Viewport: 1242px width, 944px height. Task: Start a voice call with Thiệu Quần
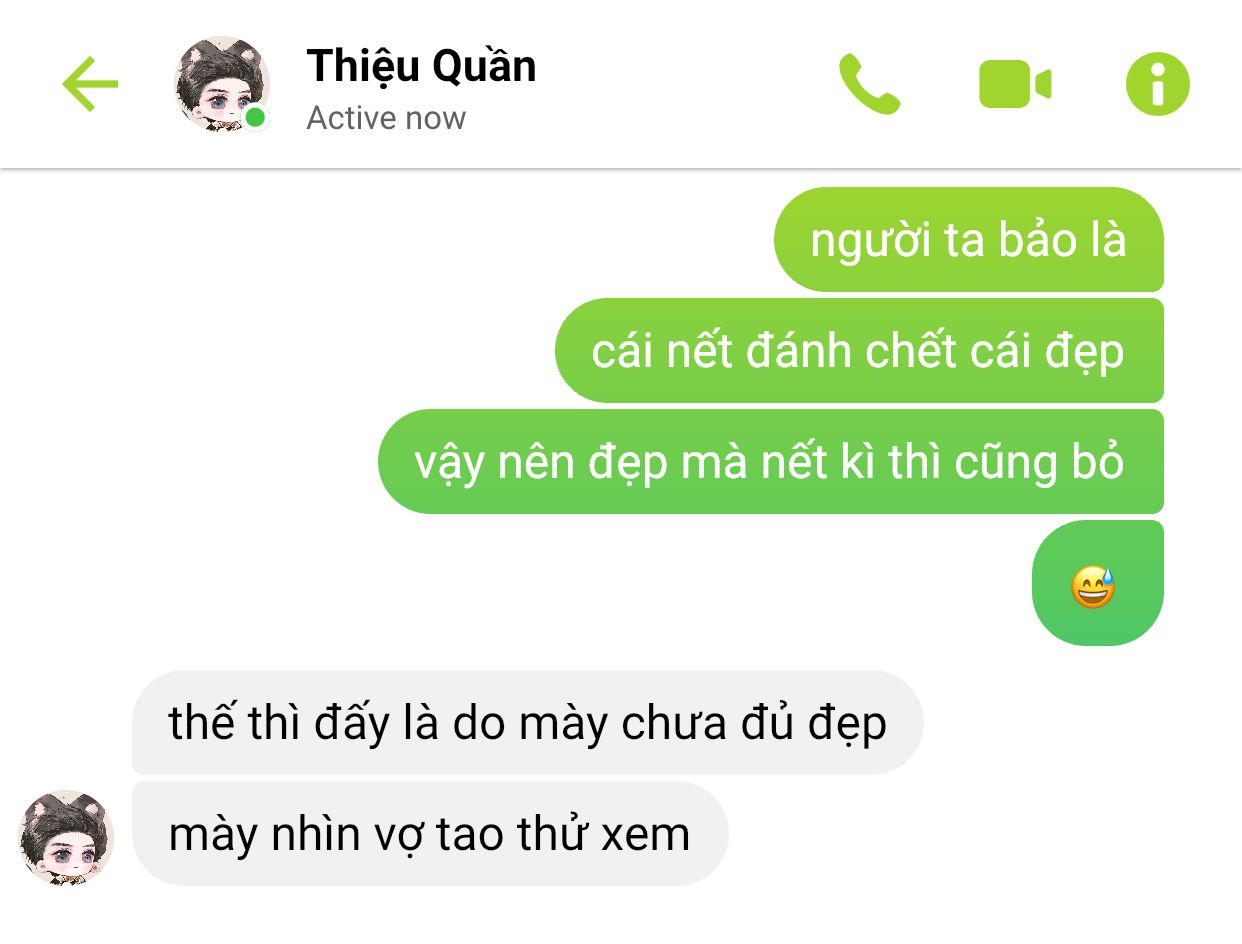[869, 84]
